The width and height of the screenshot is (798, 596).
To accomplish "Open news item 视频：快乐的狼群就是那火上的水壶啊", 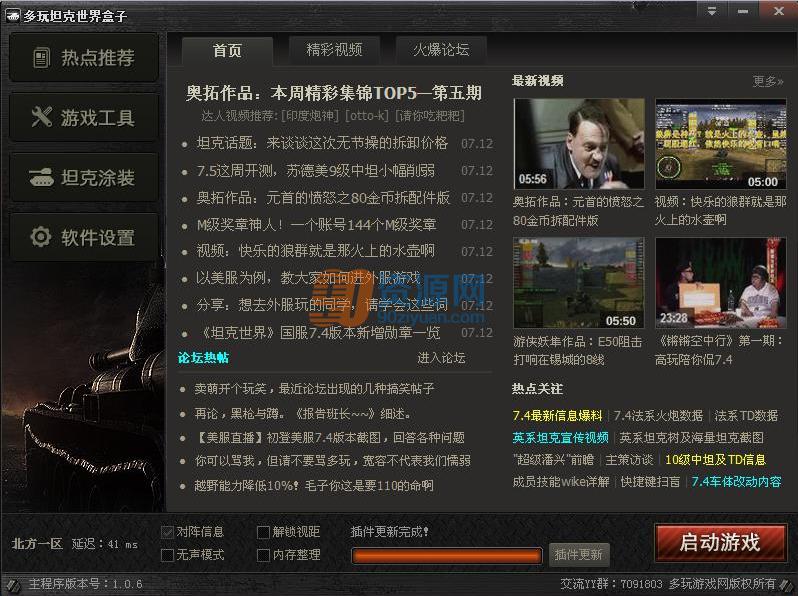I will tap(316, 251).
